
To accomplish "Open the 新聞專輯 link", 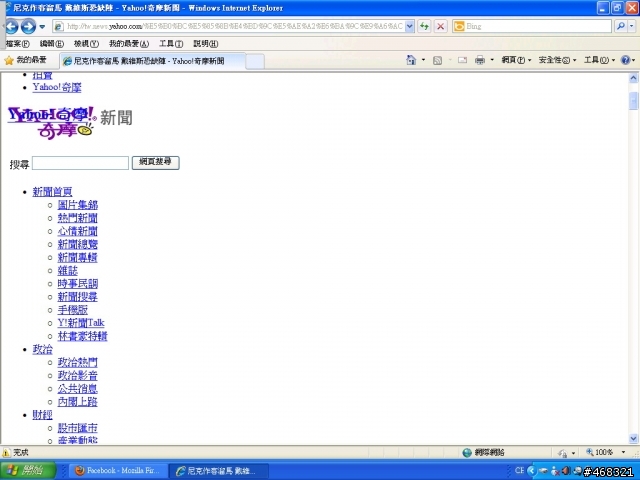I will [x=78, y=257].
